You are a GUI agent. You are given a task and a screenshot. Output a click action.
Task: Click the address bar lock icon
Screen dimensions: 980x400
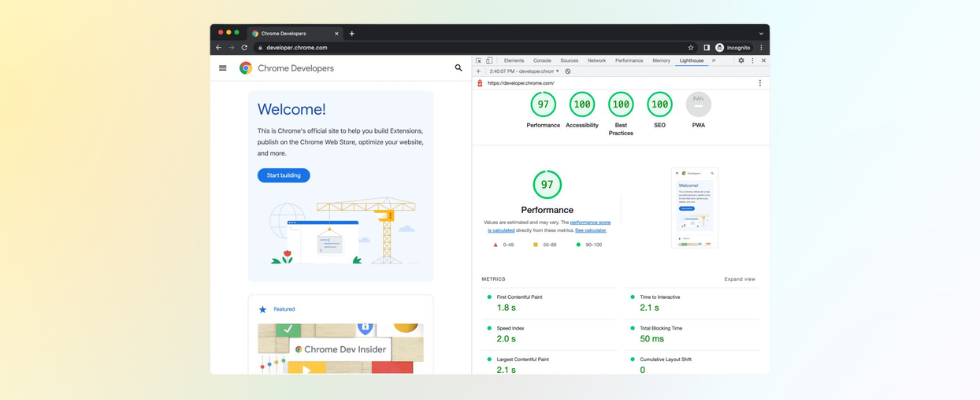(x=260, y=48)
